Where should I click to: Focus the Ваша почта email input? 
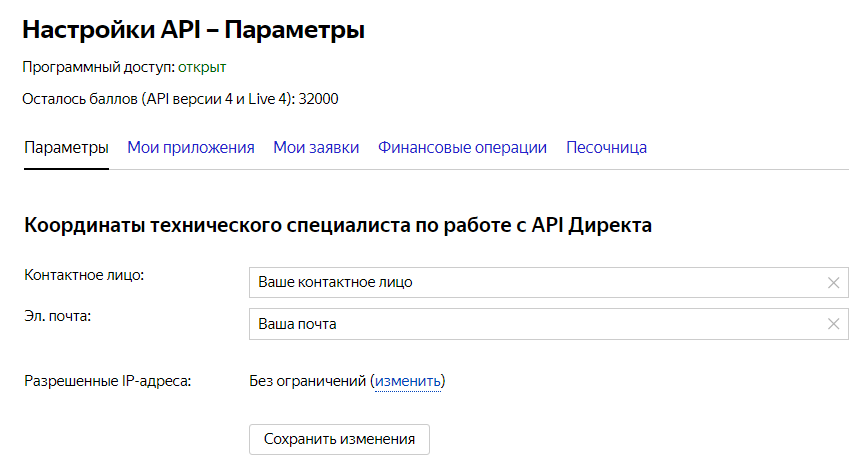coord(535,324)
